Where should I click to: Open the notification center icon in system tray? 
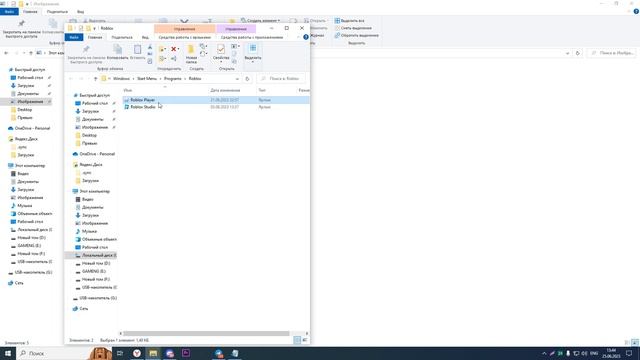click(x=629, y=353)
